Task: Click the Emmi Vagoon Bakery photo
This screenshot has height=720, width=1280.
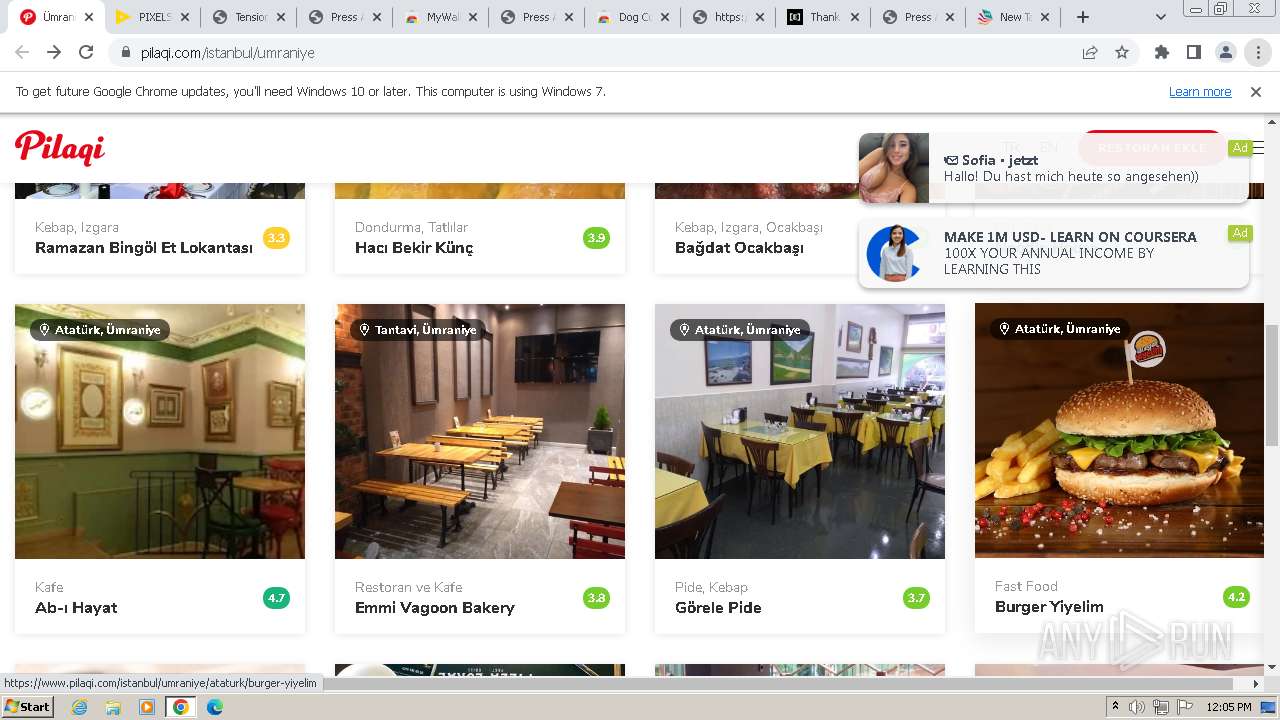Action: click(x=480, y=431)
